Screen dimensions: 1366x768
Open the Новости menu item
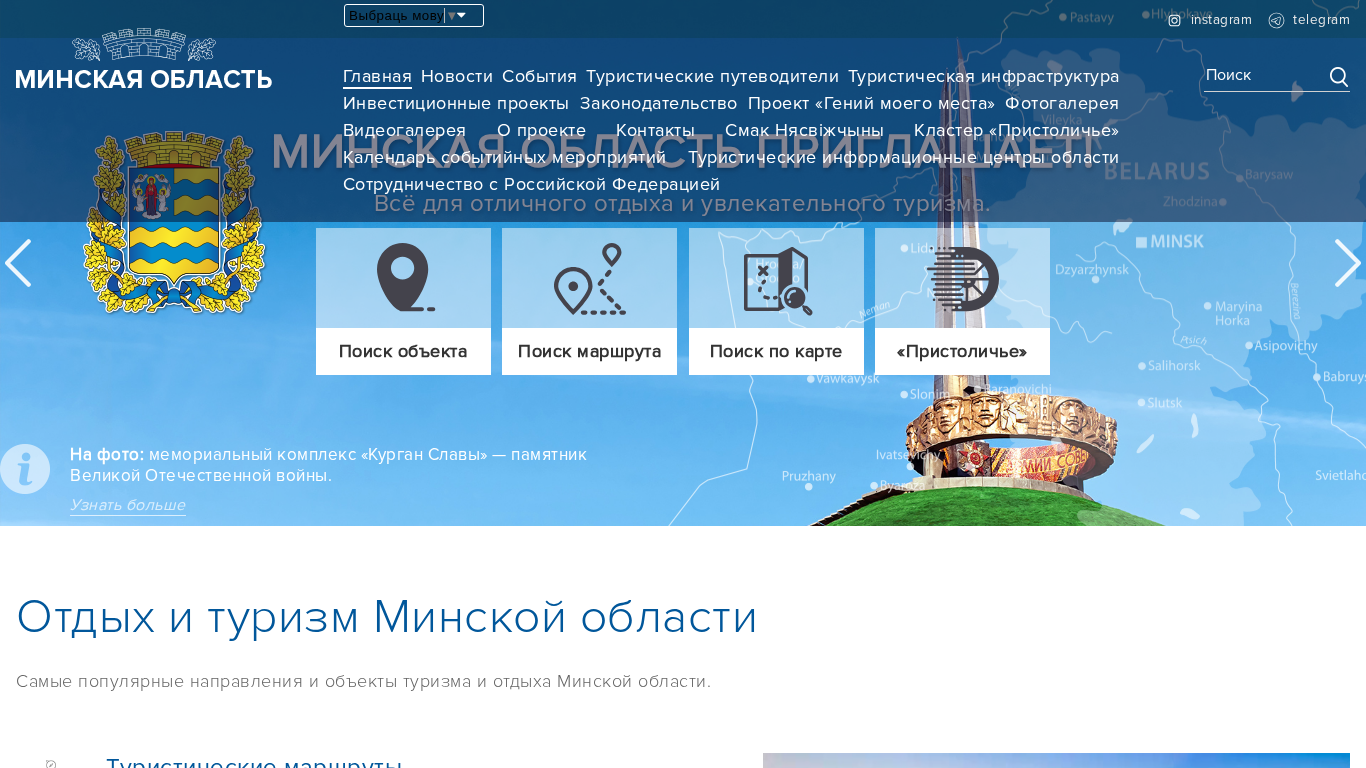click(x=457, y=77)
